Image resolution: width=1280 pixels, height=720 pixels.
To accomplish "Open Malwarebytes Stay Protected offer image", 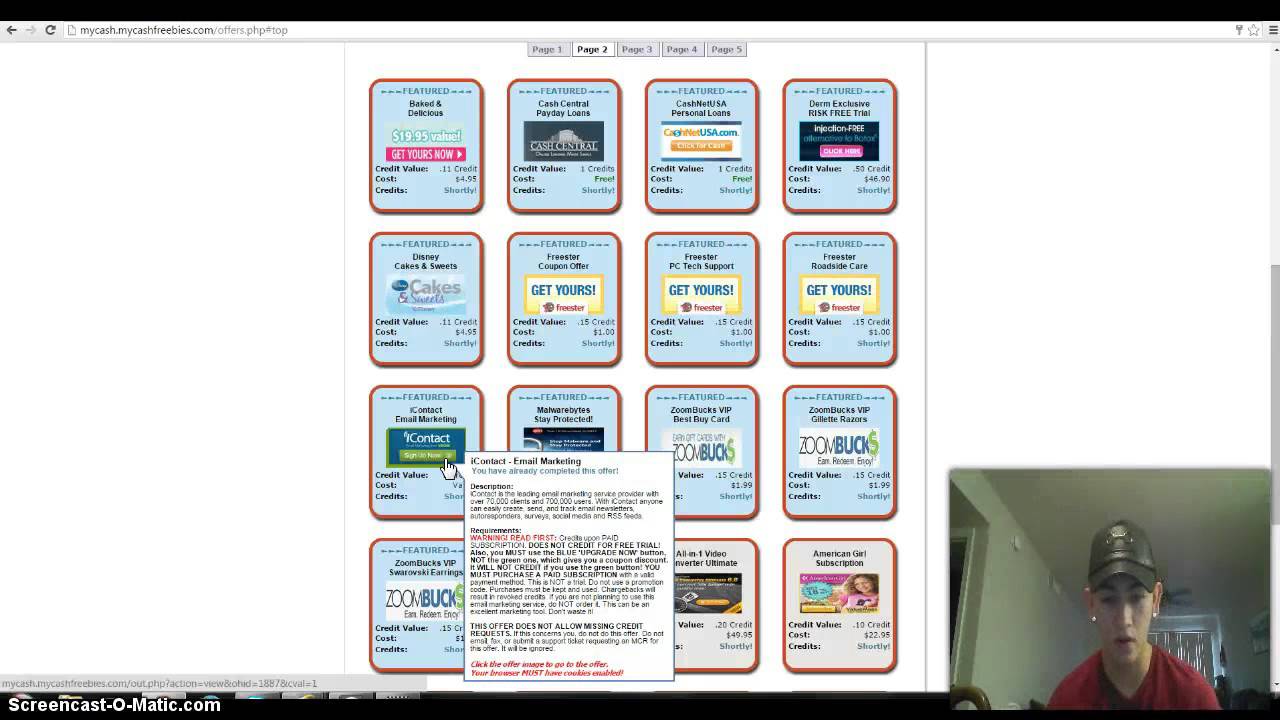I will 564,439.
